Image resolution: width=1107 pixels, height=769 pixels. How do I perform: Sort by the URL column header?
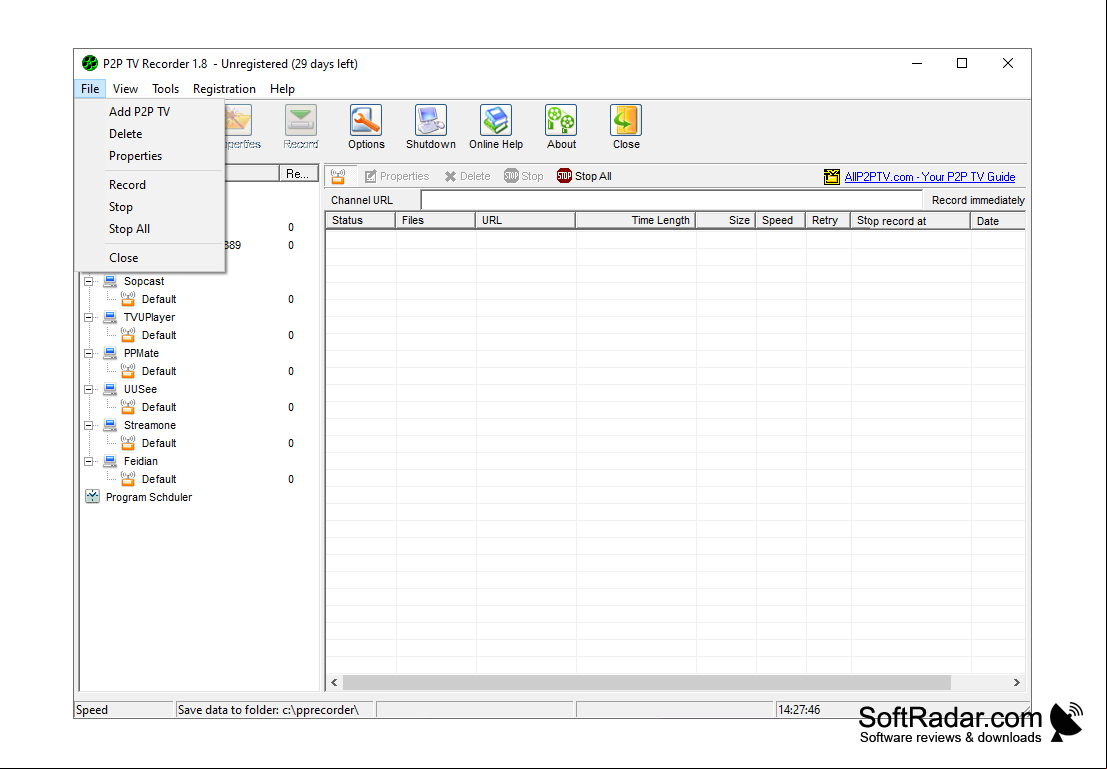coord(526,220)
